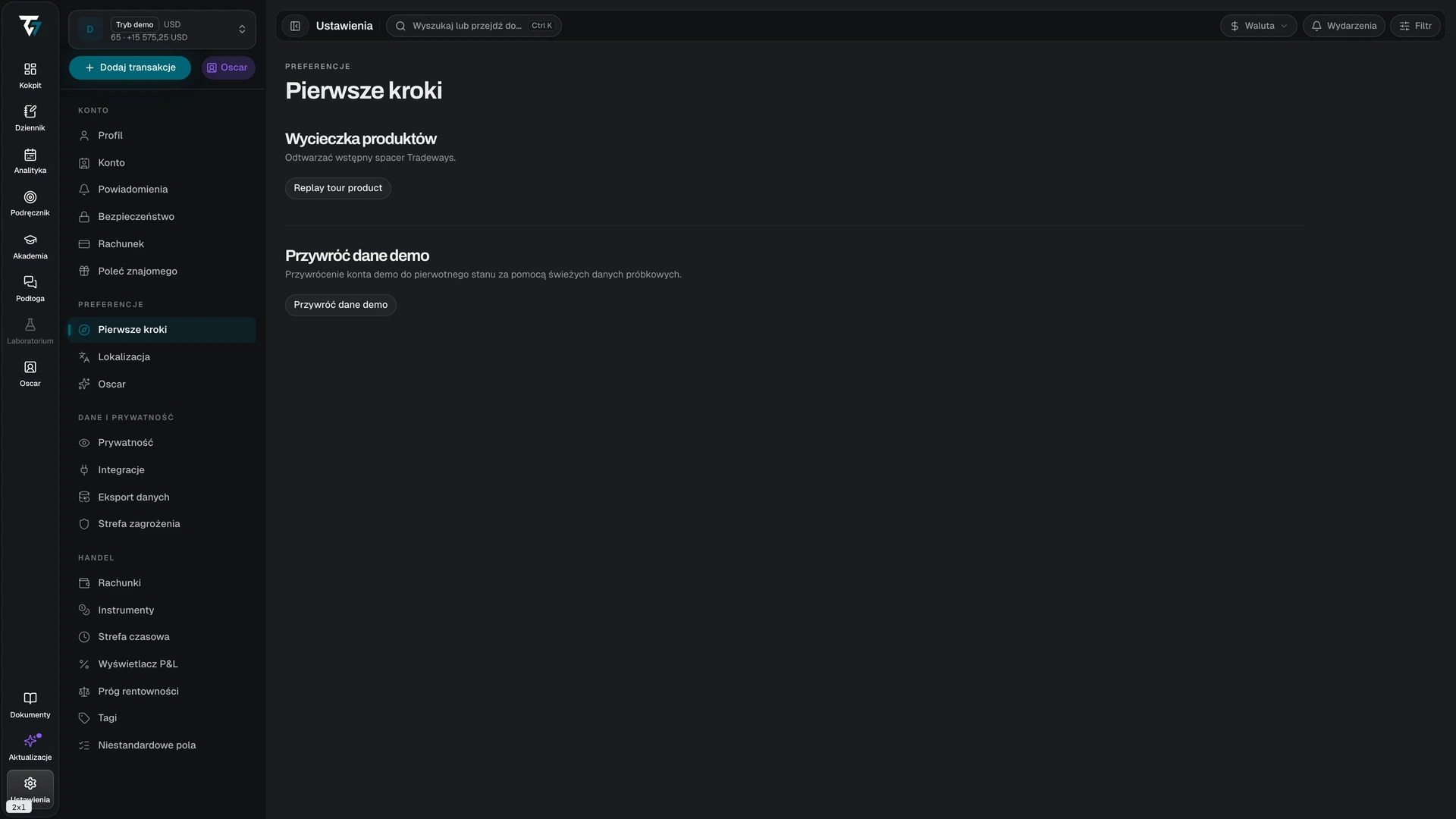Open the Kokpit dashboard icon
This screenshot has width=1456, height=819.
tap(30, 69)
